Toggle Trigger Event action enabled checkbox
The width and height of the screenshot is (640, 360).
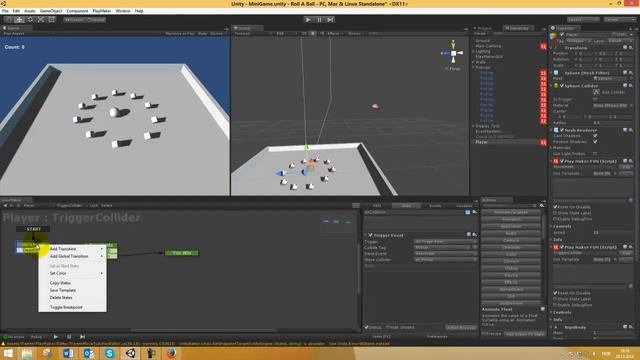coord(370,235)
